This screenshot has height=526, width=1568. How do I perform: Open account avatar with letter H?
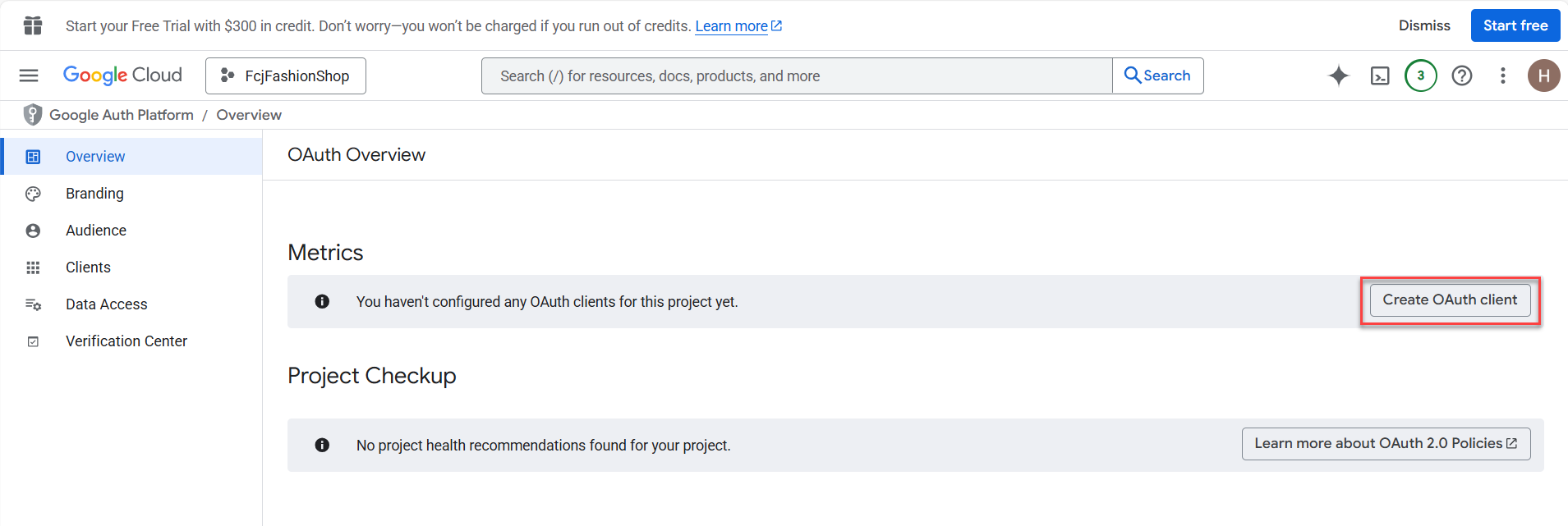click(1544, 75)
